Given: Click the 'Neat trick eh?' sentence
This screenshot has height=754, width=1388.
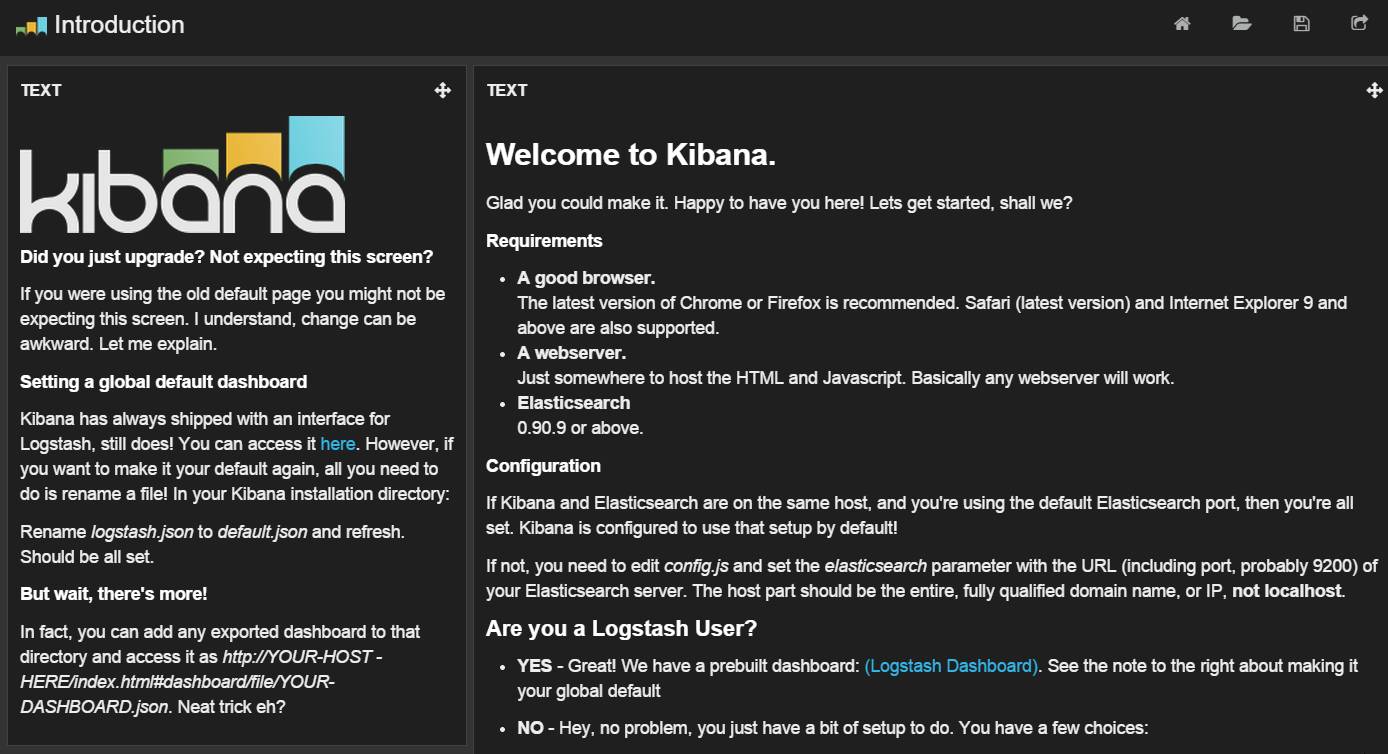Looking at the screenshot, I should click(x=231, y=706).
